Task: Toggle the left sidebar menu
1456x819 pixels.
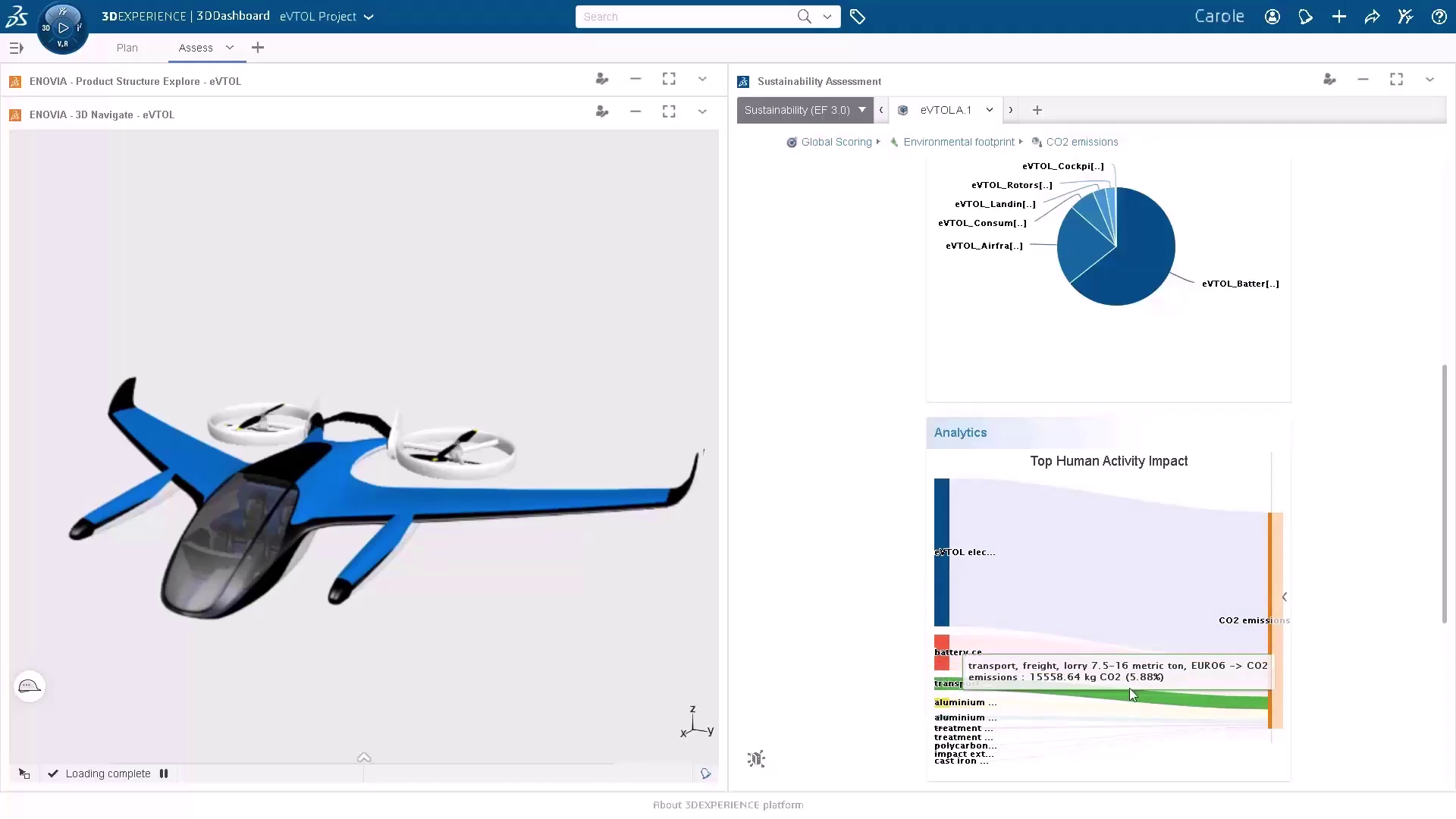Action: pyautogui.click(x=16, y=48)
